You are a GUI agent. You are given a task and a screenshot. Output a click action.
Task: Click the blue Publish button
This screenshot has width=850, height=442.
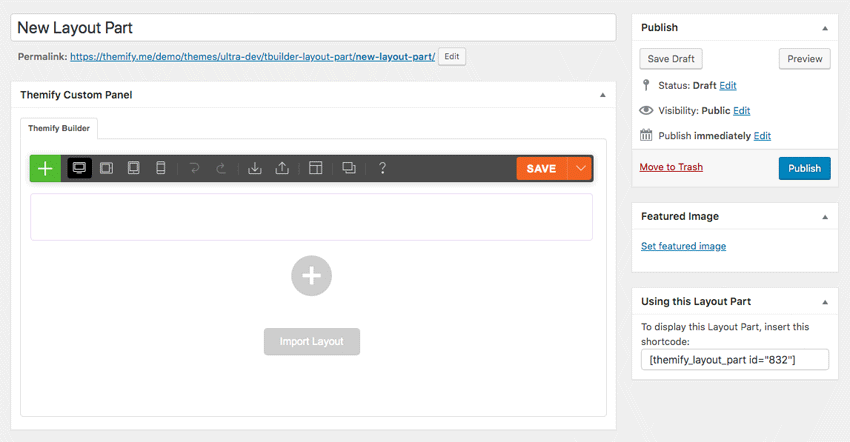[804, 168]
